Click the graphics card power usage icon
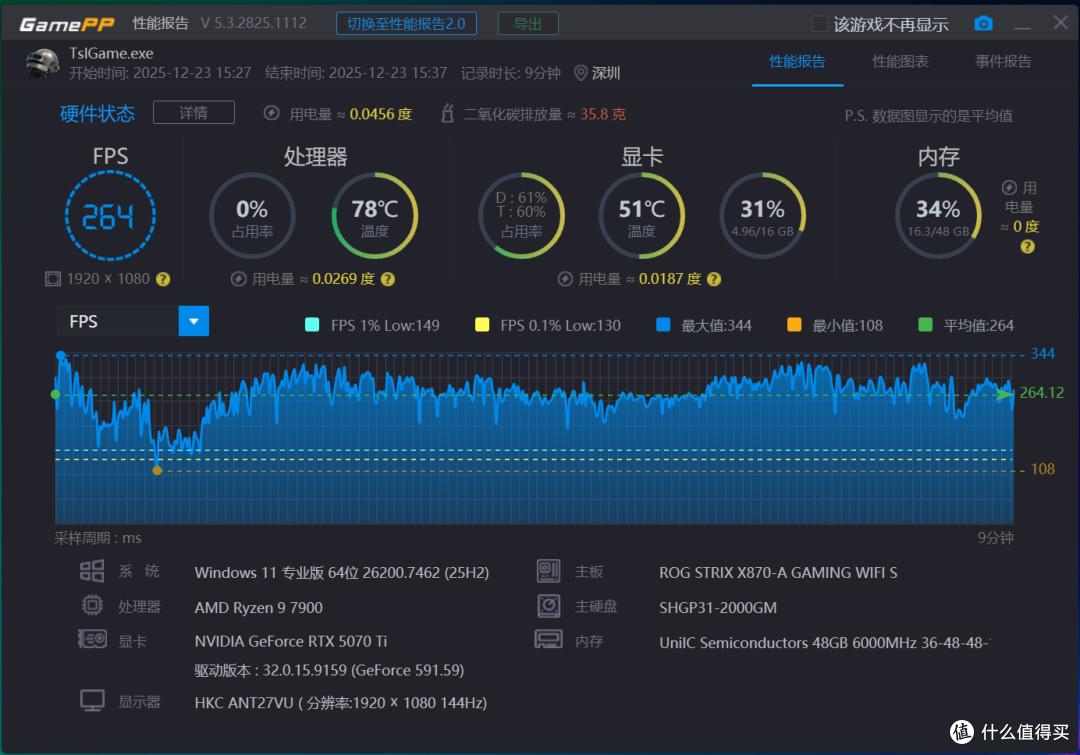 565,279
